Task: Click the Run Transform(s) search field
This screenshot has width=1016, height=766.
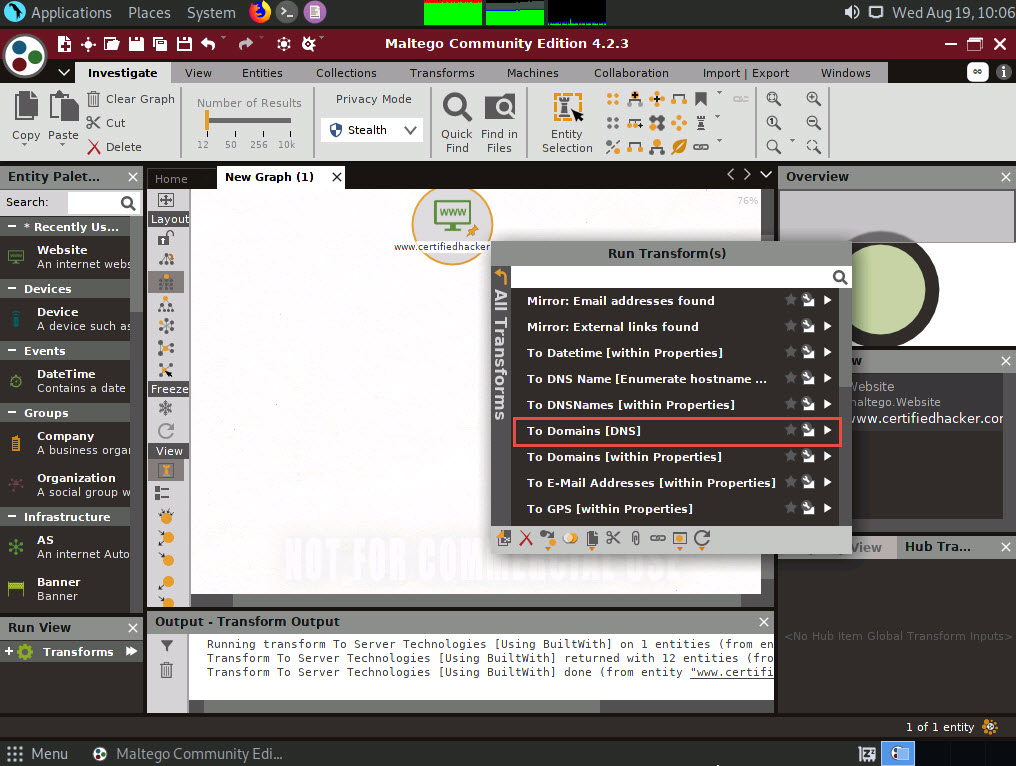Action: 671,277
